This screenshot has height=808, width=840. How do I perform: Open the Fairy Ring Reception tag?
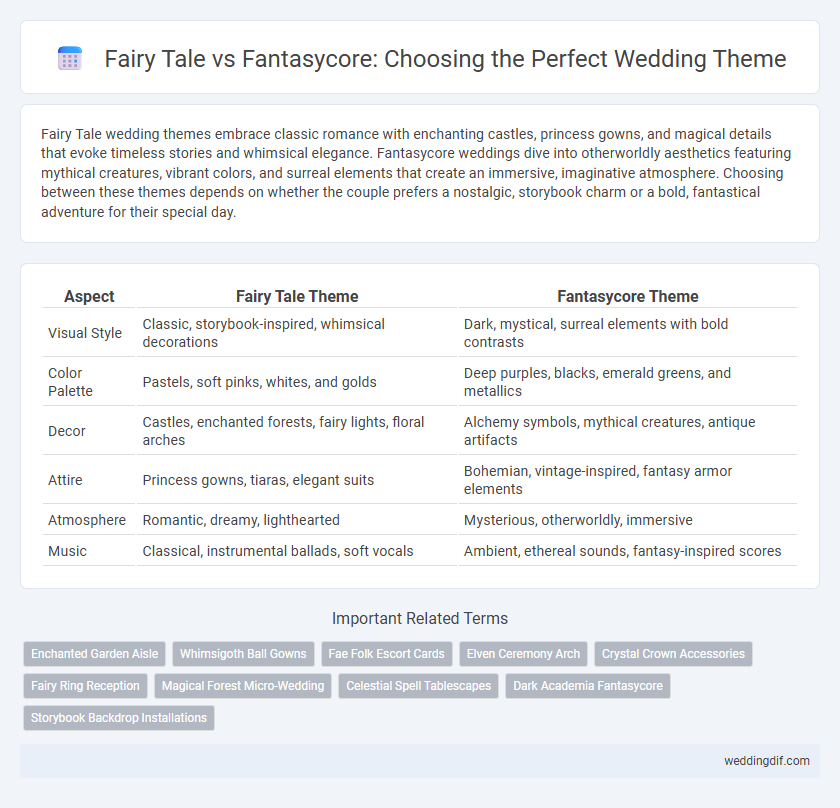(85, 686)
